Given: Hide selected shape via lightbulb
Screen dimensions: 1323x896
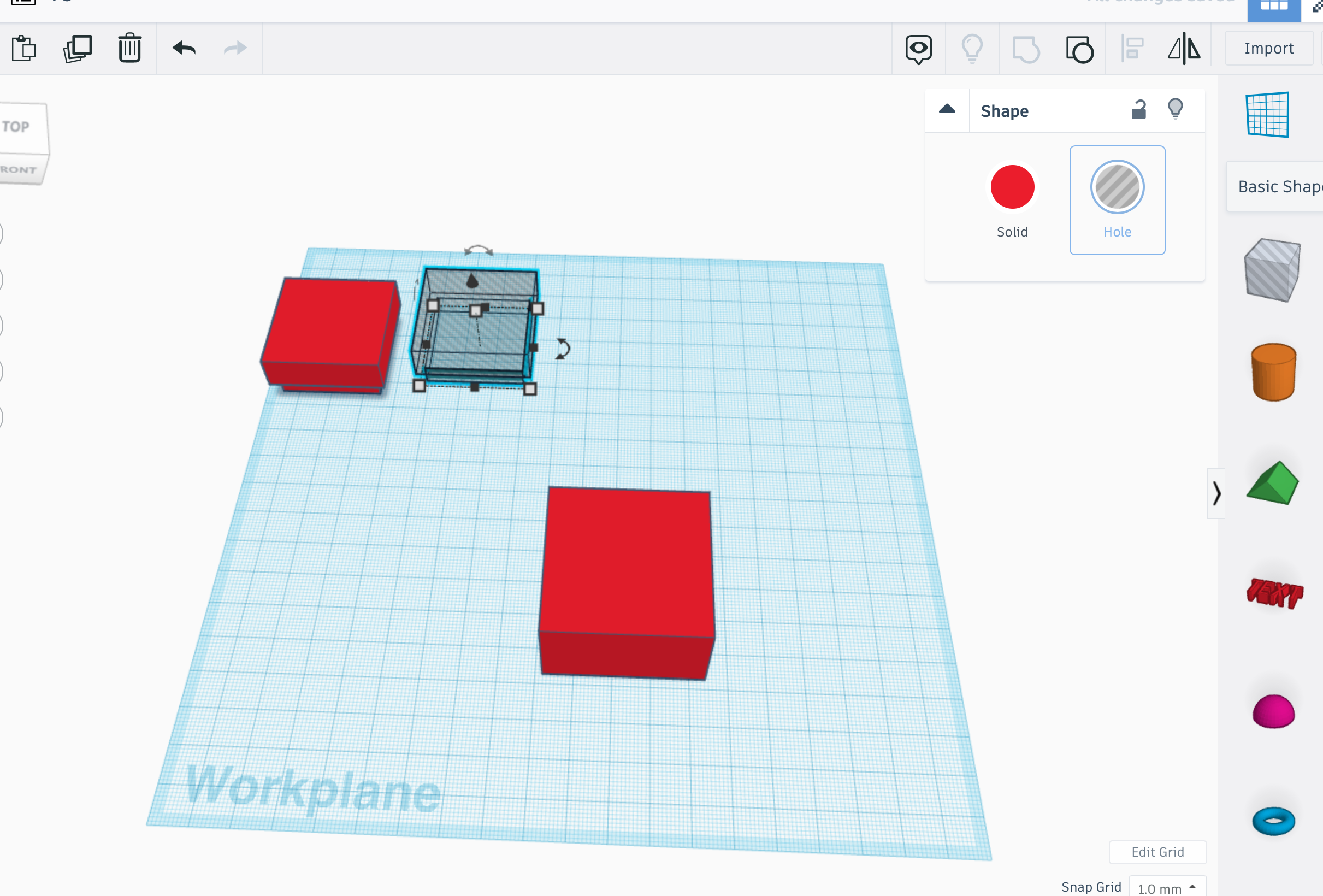Looking at the screenshot, I should (1175, 109).
